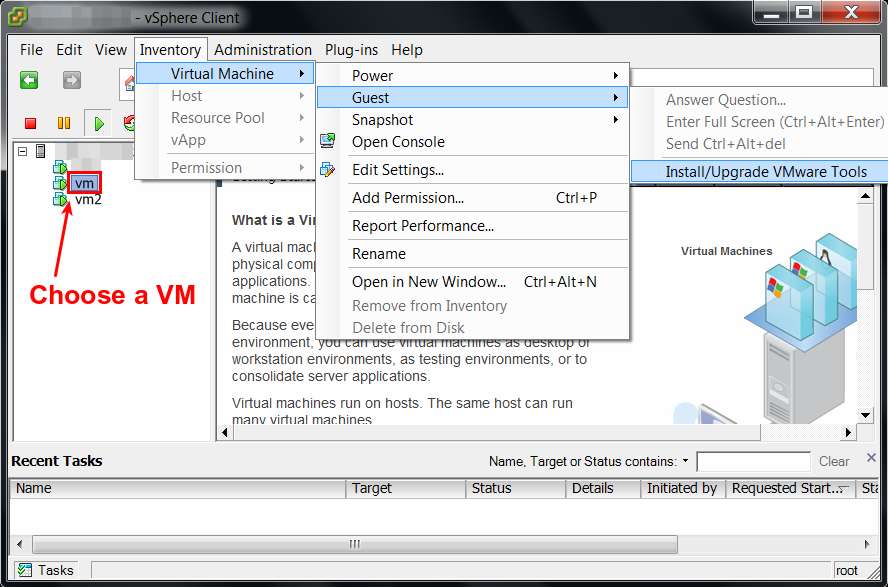Select Open Console menu entry

[x=472, y=142]
